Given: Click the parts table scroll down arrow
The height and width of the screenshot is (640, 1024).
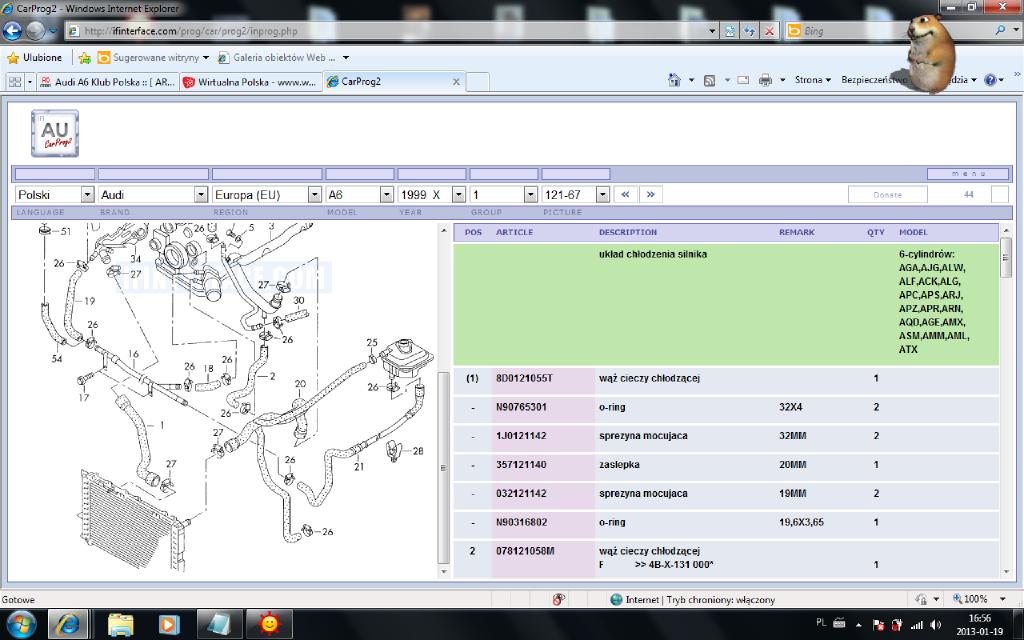Looking at the screenshot, I should point(1006,571).
